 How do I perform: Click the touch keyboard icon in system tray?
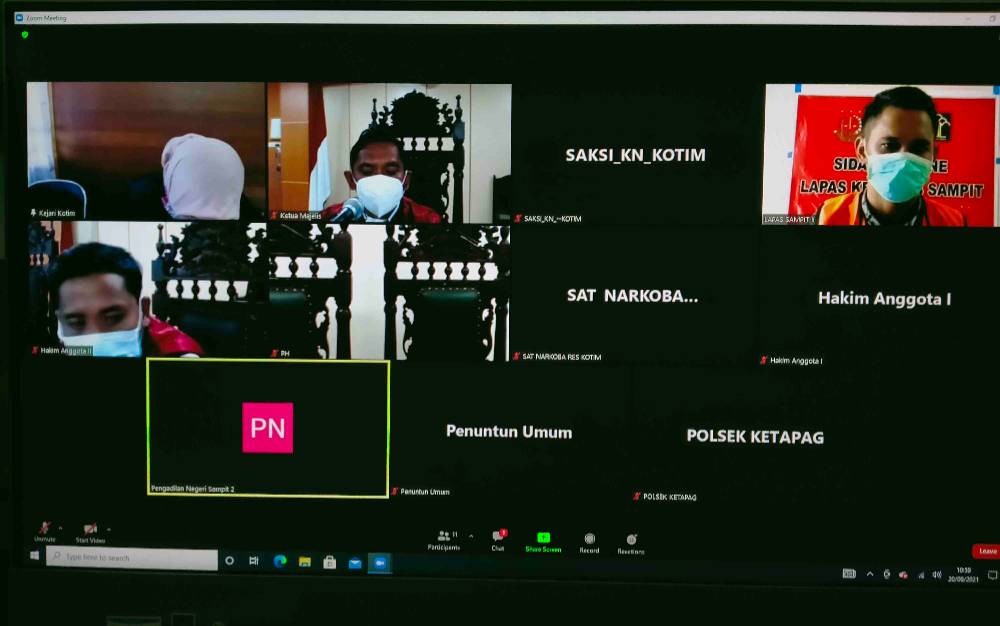click(x=849, y=573)
